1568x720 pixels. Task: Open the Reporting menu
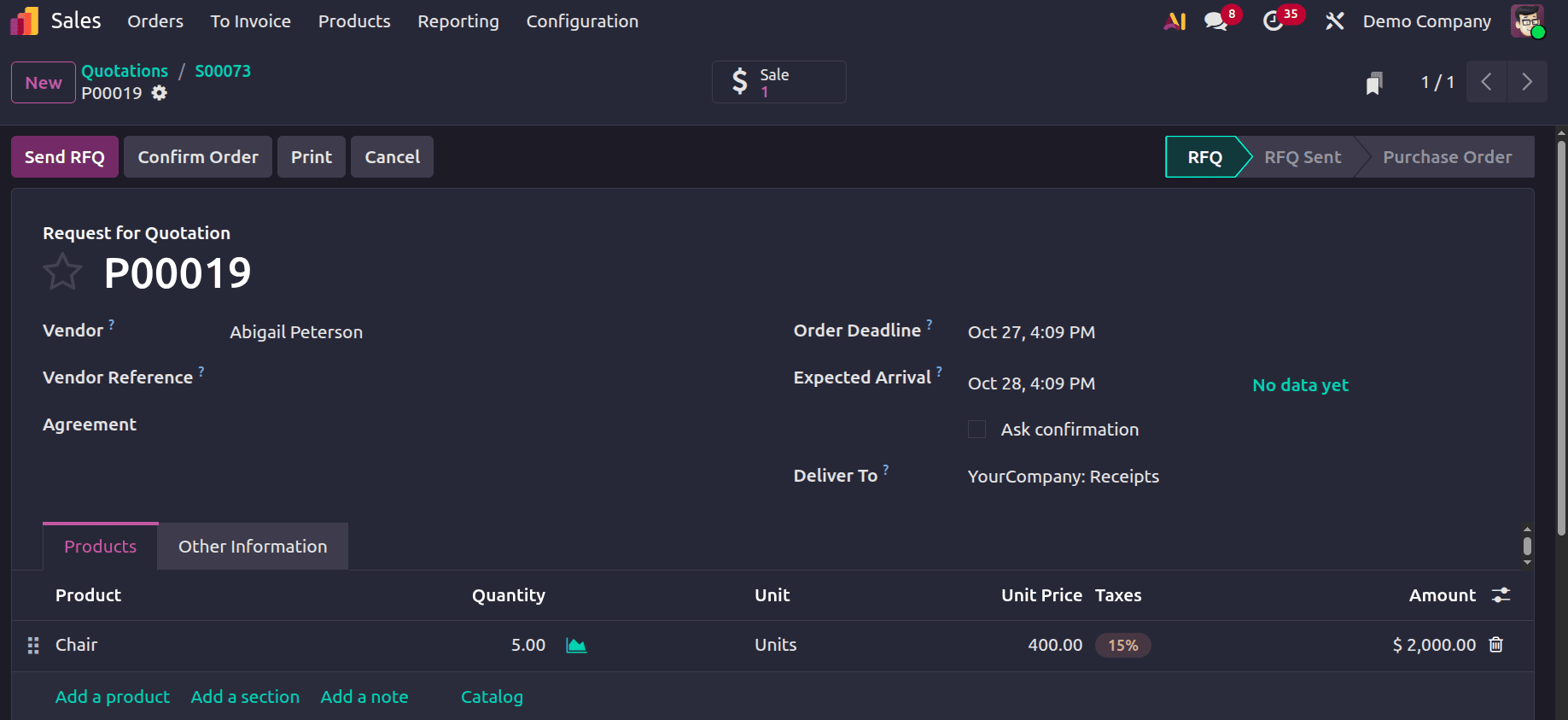pyautogui.click(x=458, y=21)
